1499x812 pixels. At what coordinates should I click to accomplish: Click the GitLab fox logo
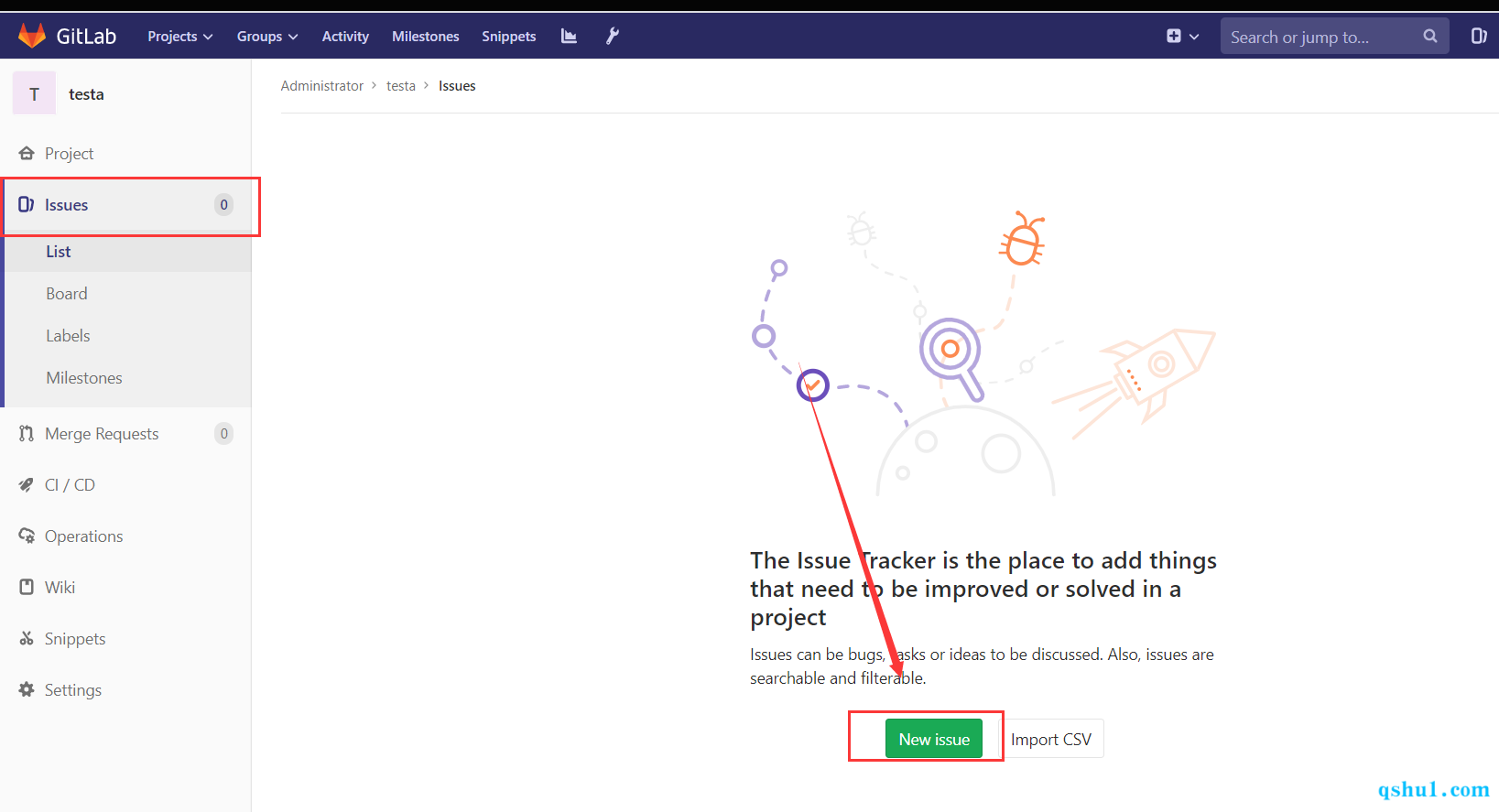[32, 36]
